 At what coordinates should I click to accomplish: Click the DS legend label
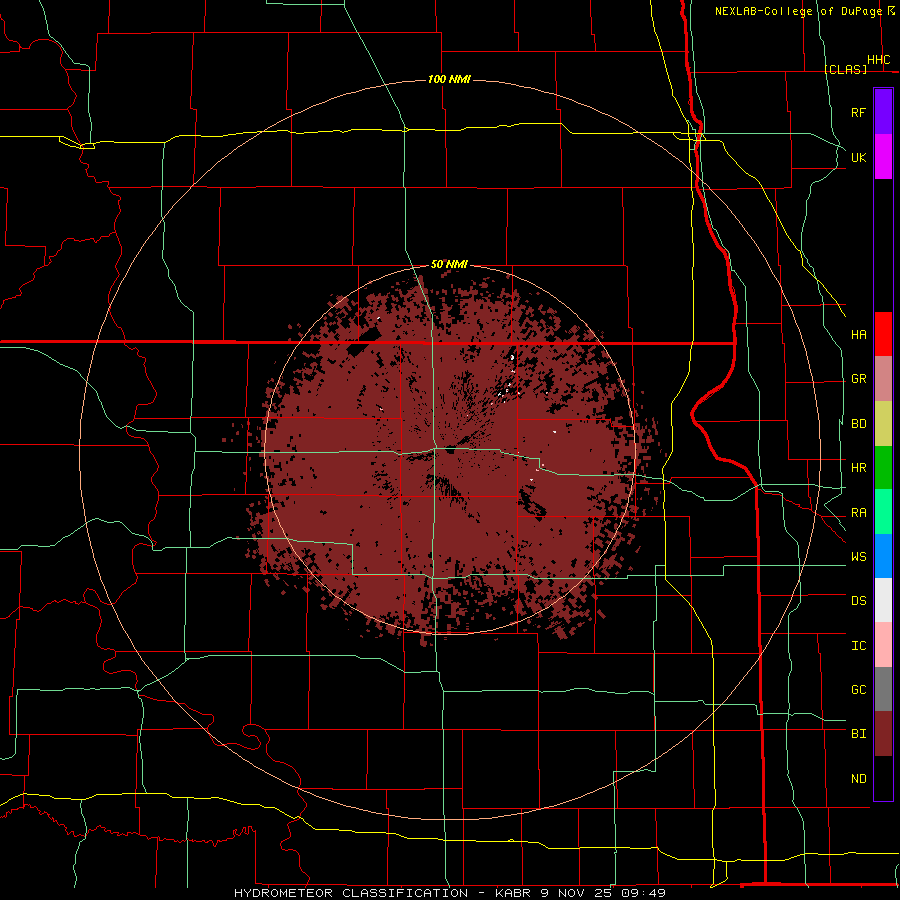point(859,601)
